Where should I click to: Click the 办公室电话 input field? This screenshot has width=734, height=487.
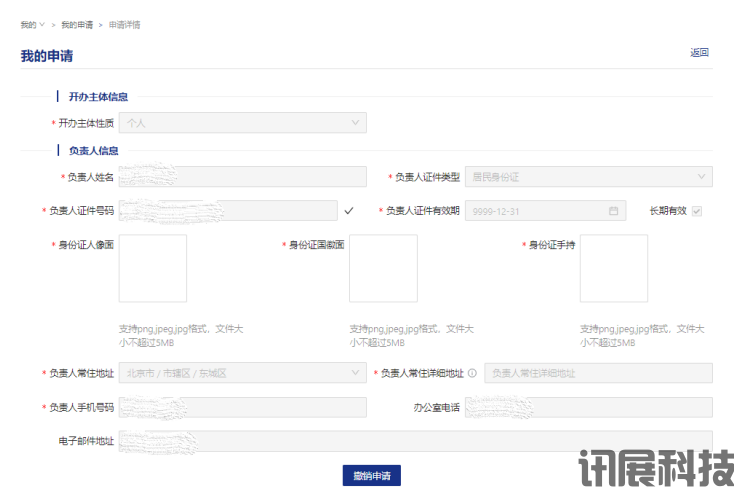click(x=588, y=407)
